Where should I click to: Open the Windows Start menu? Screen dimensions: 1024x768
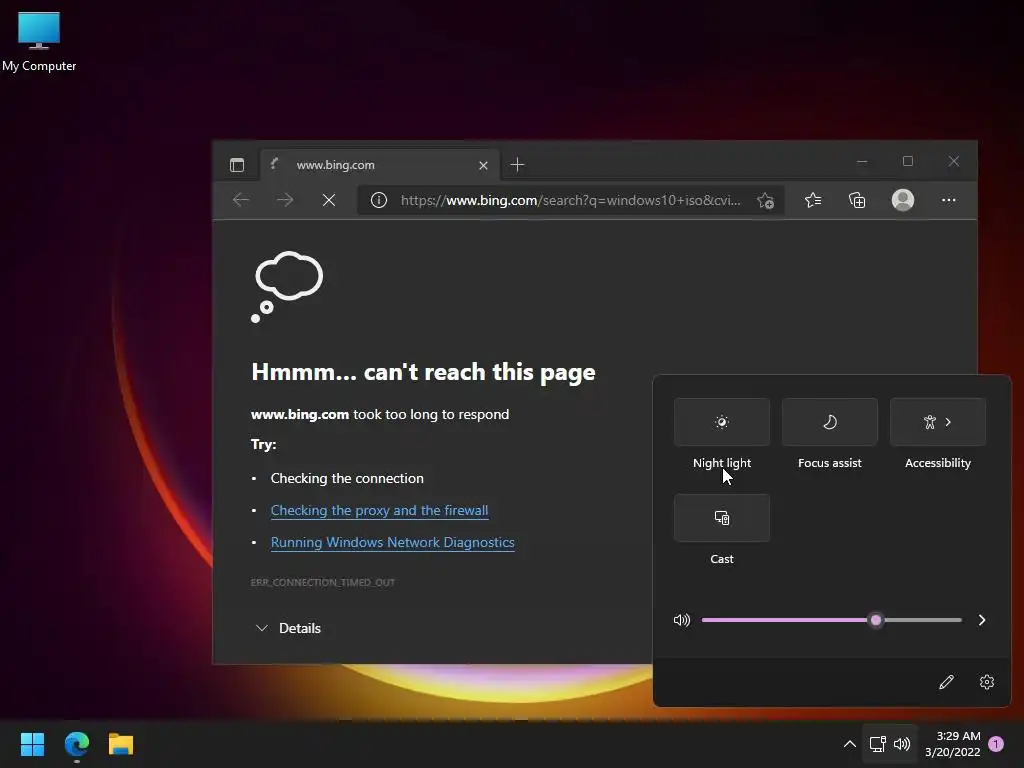click(x=32, y=744)
